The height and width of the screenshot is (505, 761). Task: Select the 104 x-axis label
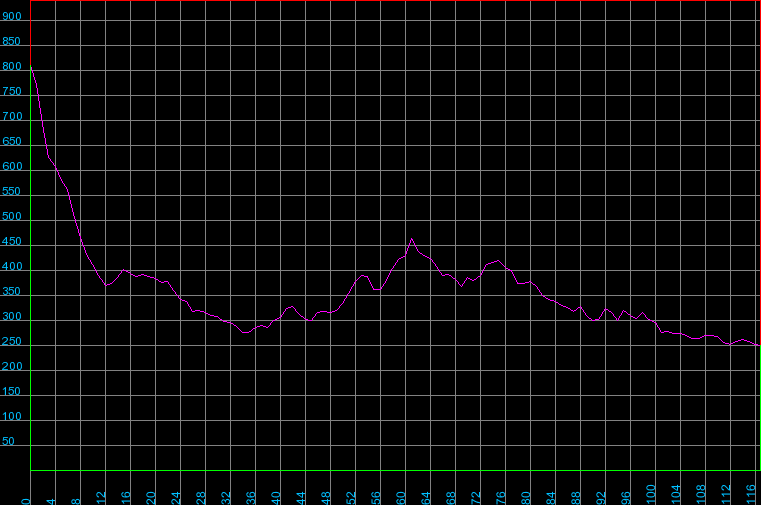tap(676, 496)
